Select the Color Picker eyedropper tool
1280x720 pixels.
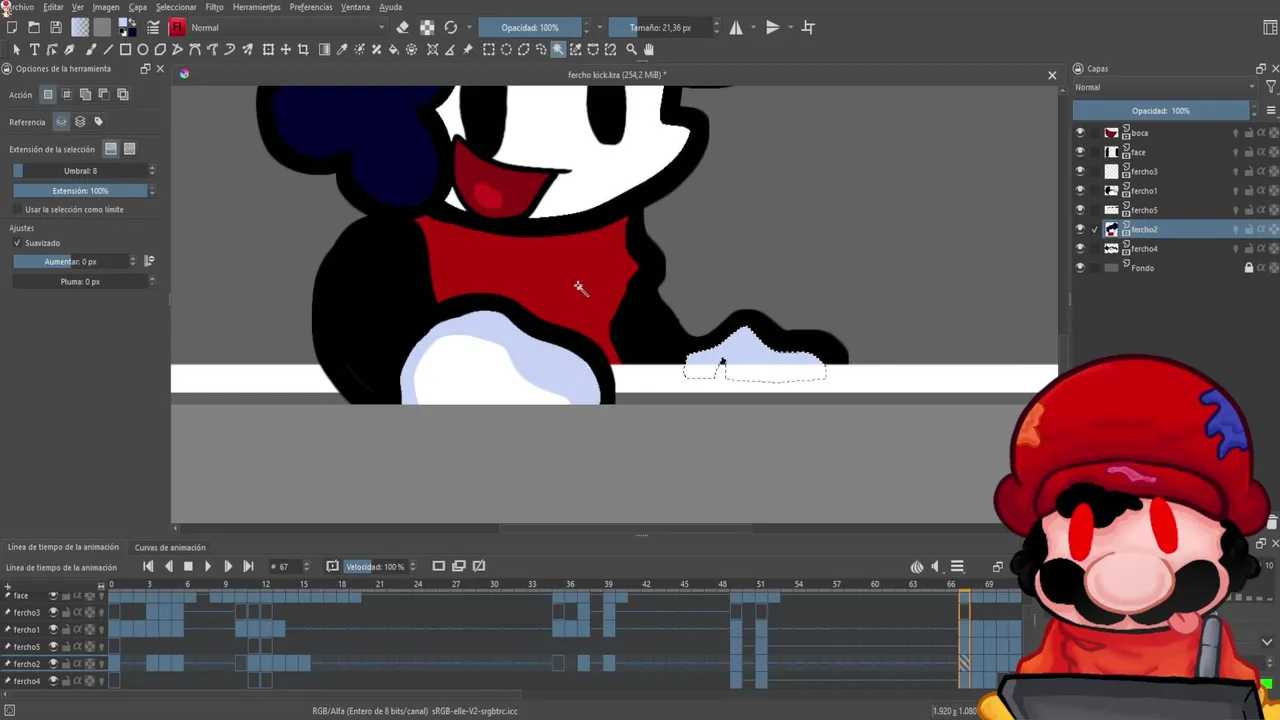tap(342, 49)
